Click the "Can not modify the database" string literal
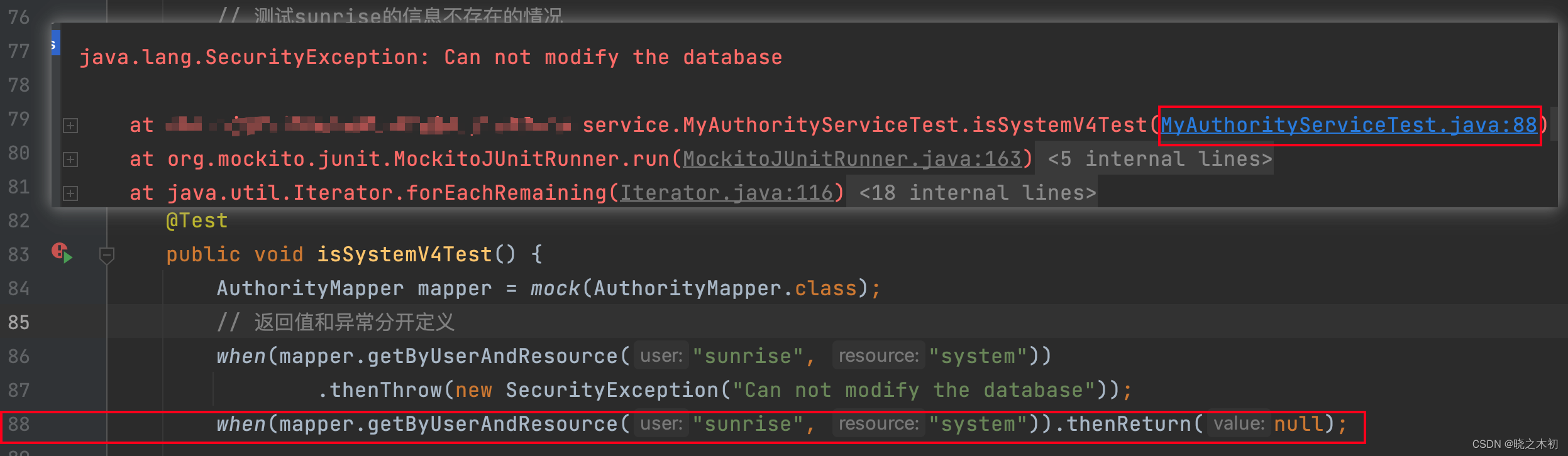 coord(915,390)
